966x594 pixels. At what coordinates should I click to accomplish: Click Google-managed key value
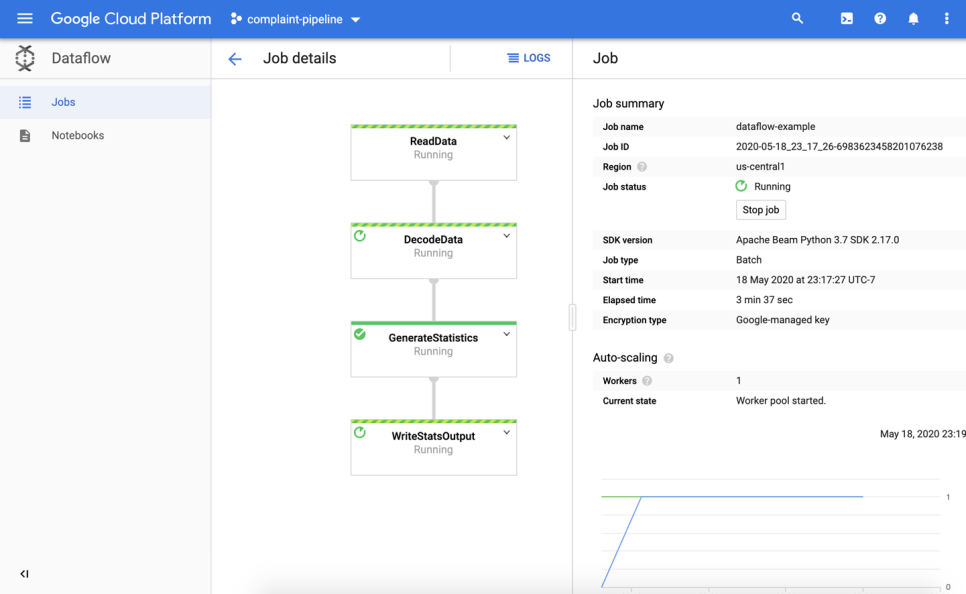tap(782, 320)
